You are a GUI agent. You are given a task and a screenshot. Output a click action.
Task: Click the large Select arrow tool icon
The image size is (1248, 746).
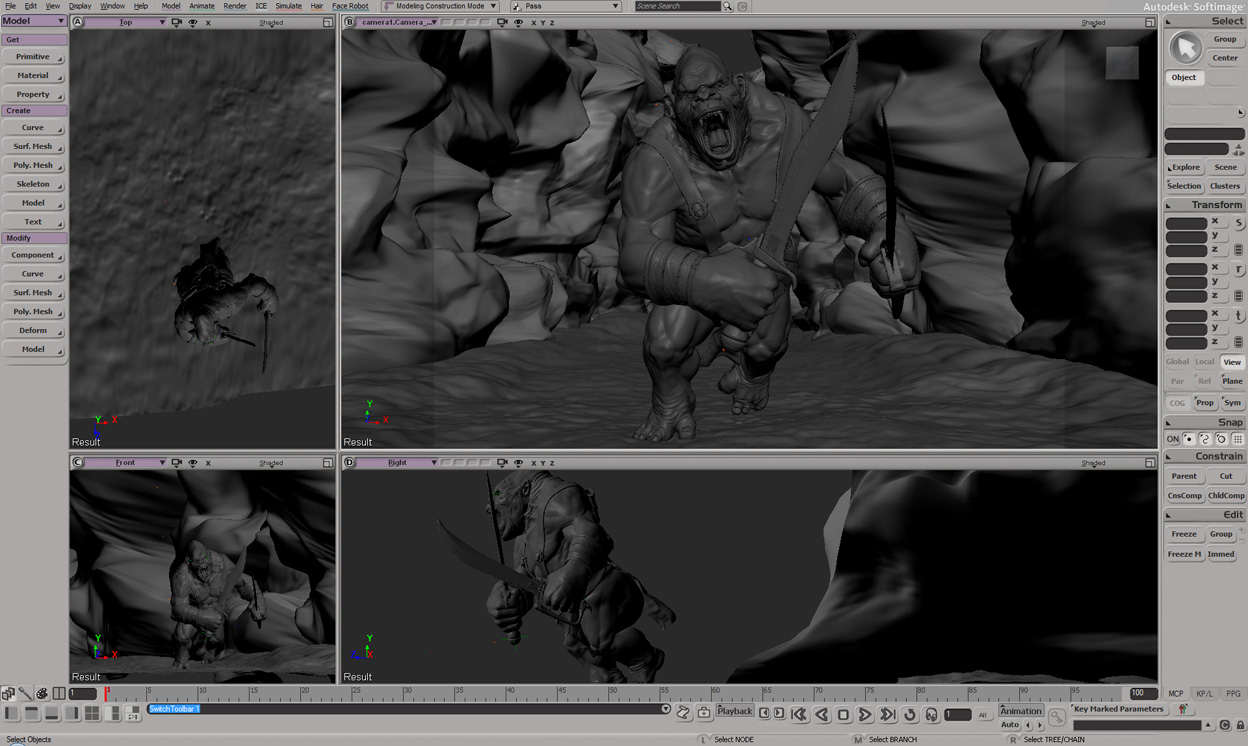pyautogui.click(x=1185, y=47)
